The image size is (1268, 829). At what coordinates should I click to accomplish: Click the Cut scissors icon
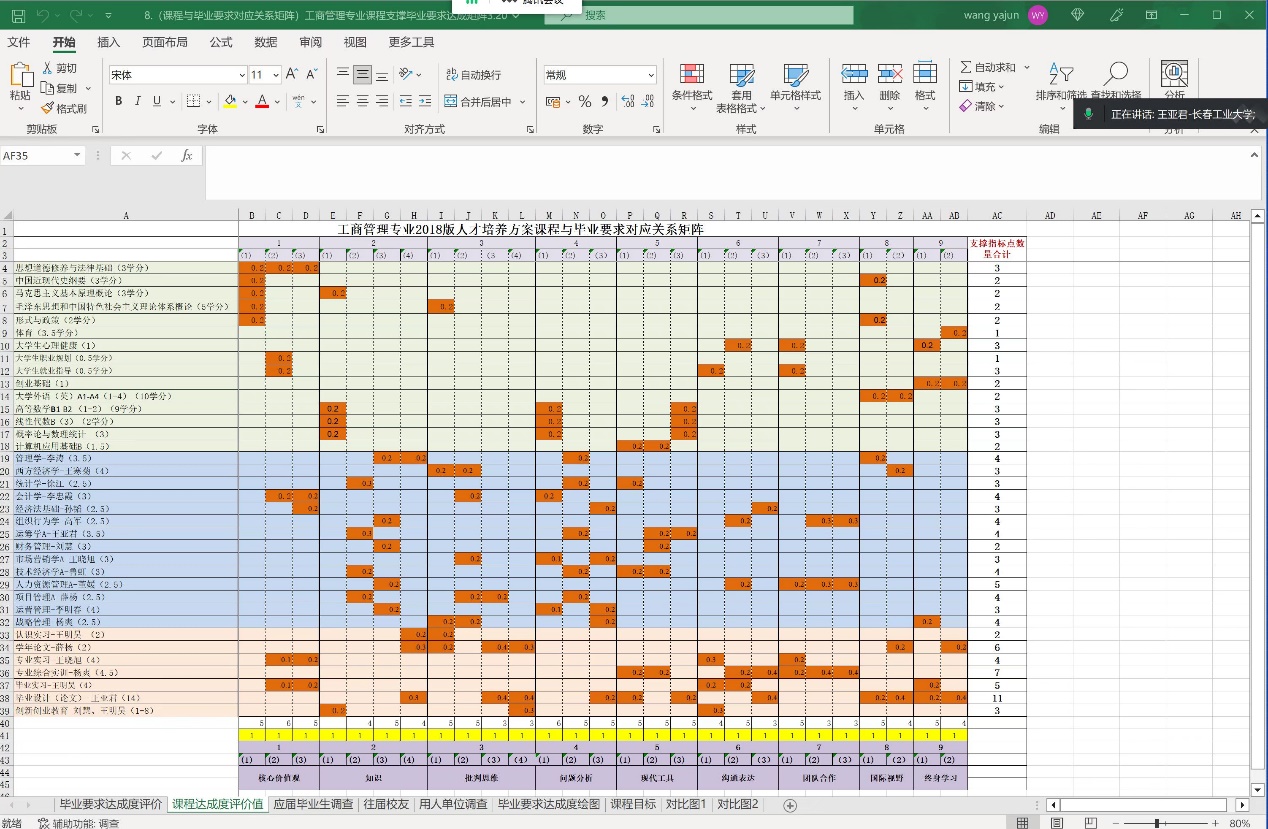pyautogui.click(x=48, y=68)
